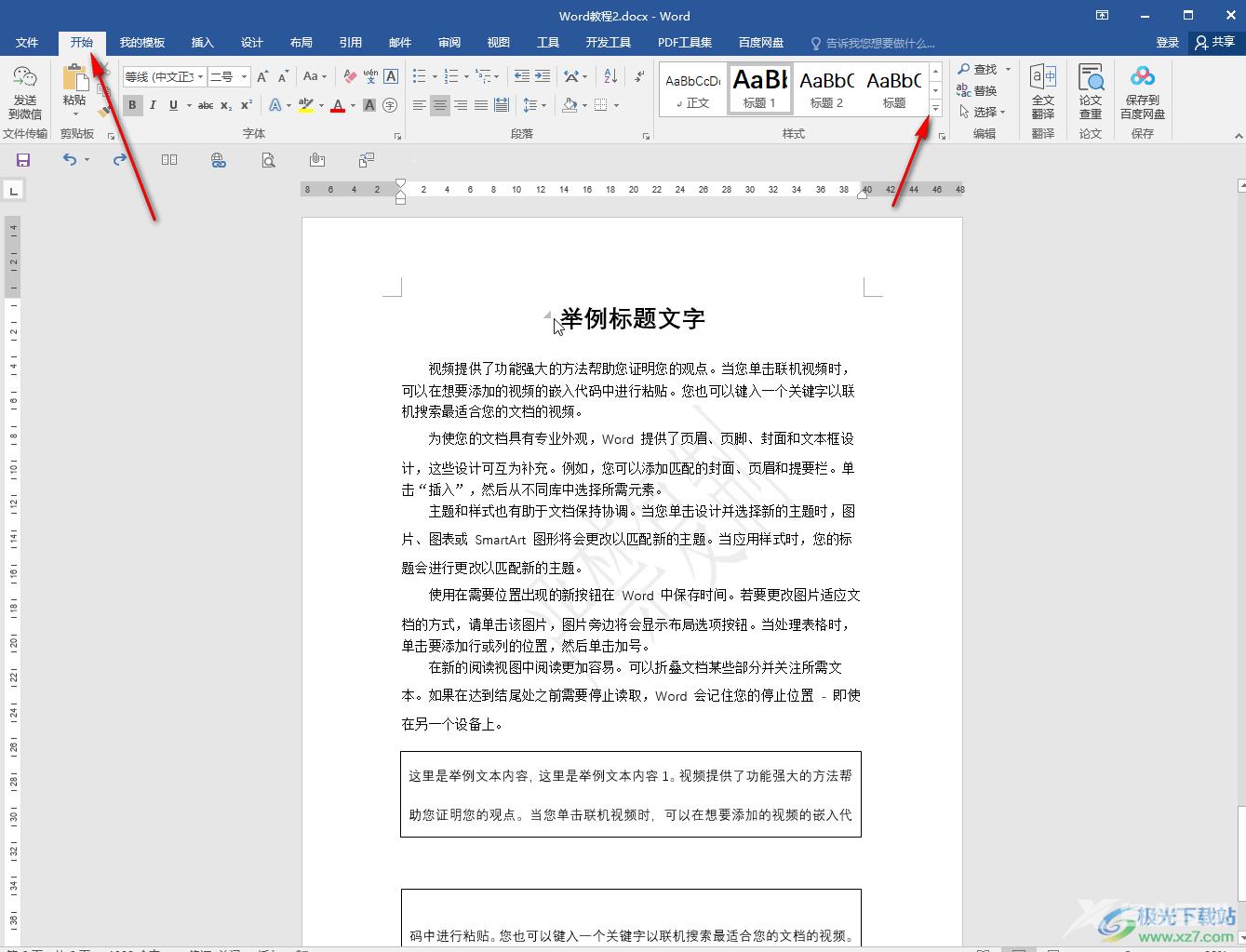Shrink font size with the smaller A icon

(x=283, y=76)
